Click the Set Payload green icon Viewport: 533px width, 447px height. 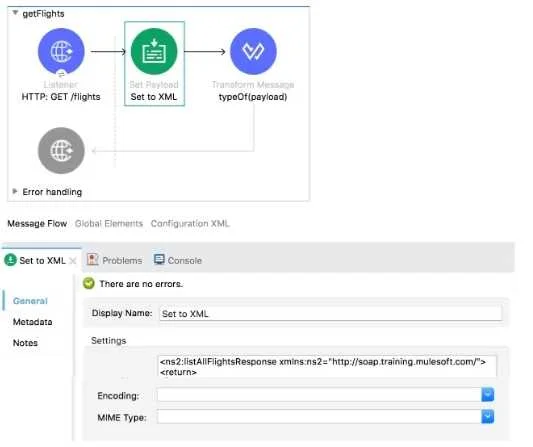coord(154,51)
